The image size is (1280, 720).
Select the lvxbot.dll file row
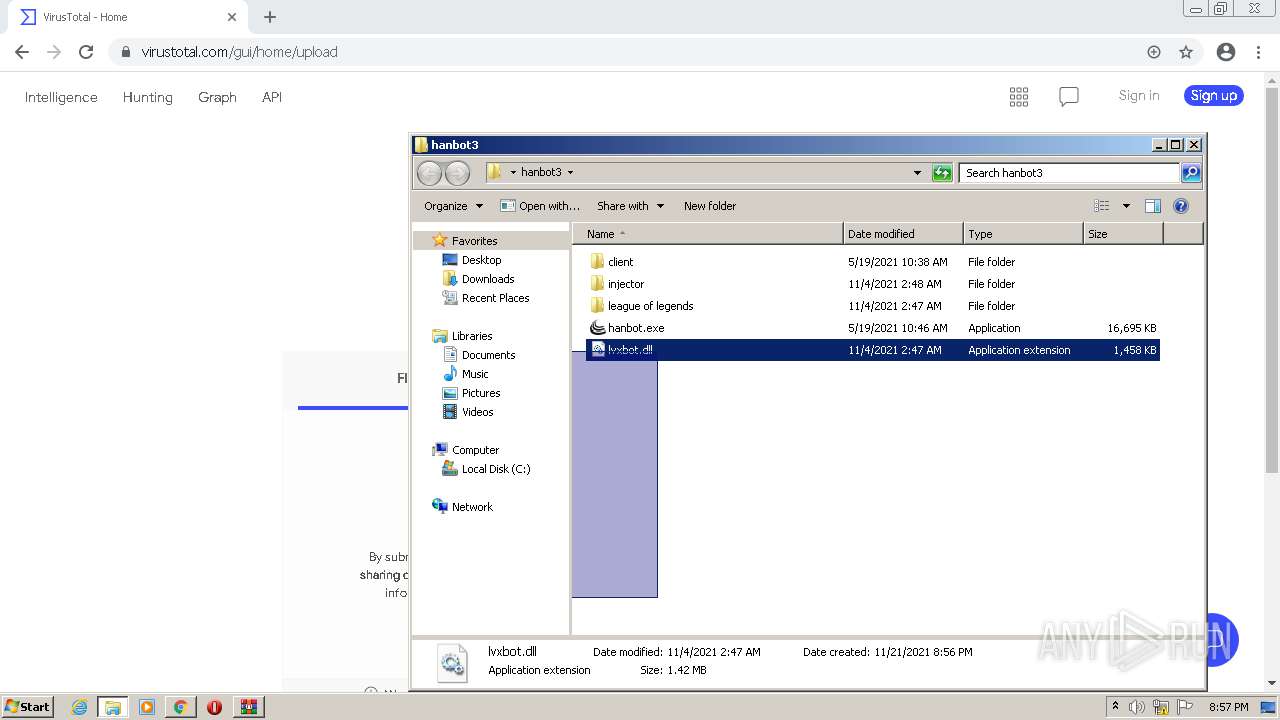(873, 350)
